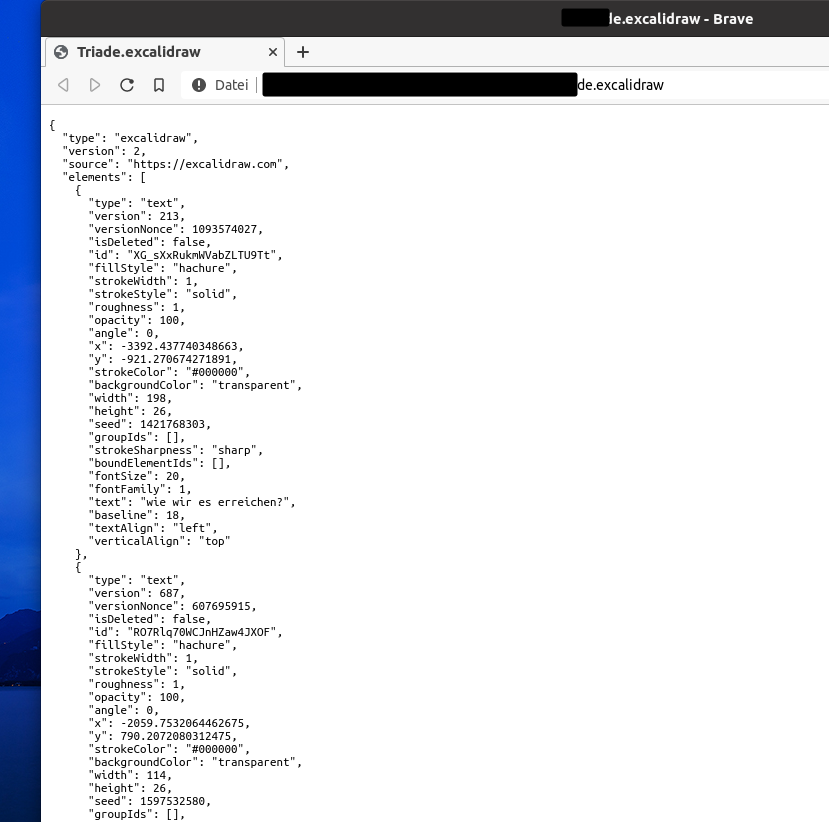Image resolution: width=829 pixels, height=822 pixels.
Task: Click the forward navigation arrow
Action: (95, 85)
